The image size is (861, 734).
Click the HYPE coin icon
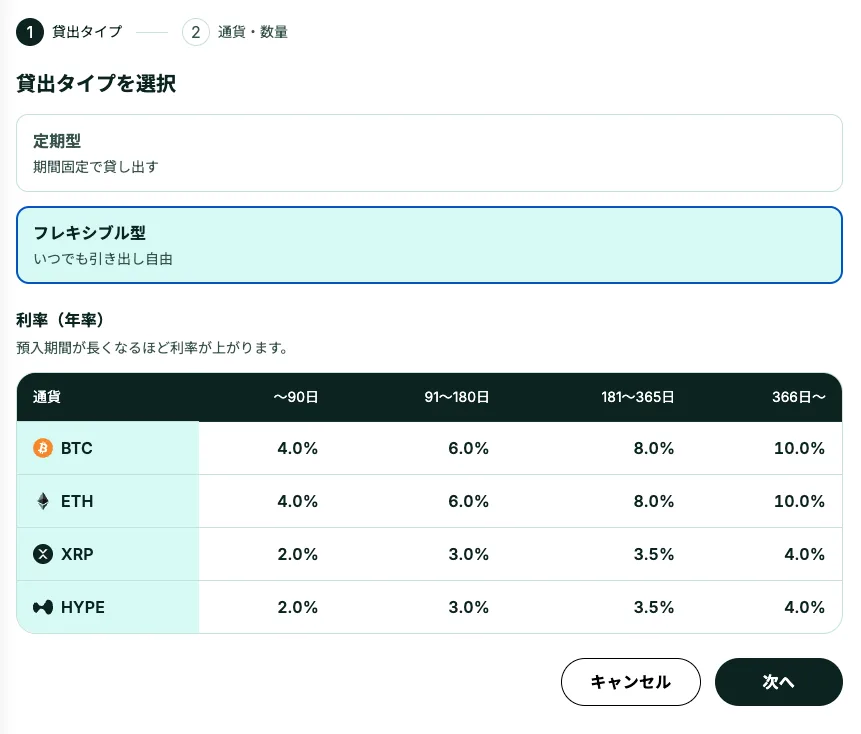pyautogui.click(x=43, y=607)
